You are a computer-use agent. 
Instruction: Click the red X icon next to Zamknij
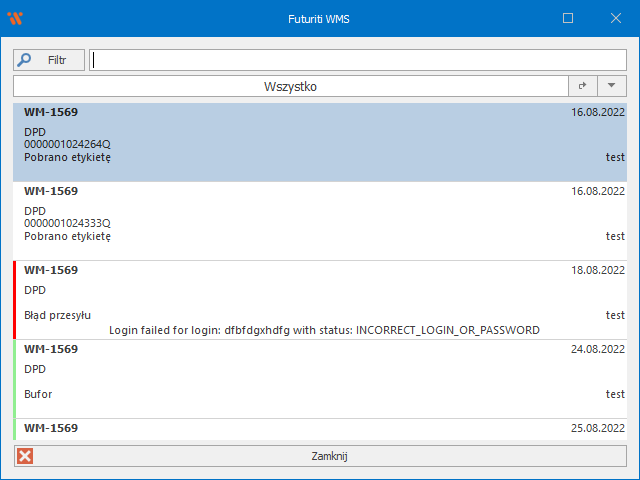(25, 456)
